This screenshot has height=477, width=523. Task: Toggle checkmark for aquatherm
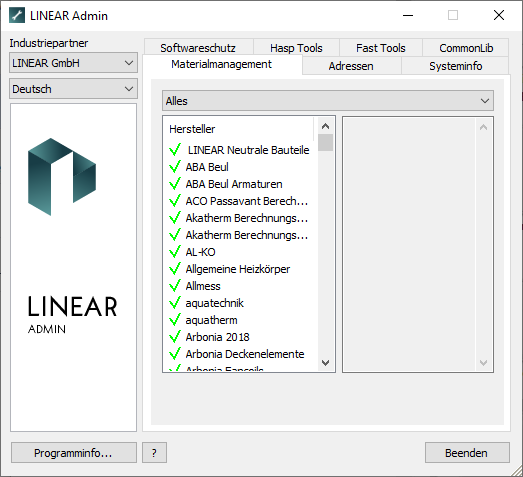(175, 320)
